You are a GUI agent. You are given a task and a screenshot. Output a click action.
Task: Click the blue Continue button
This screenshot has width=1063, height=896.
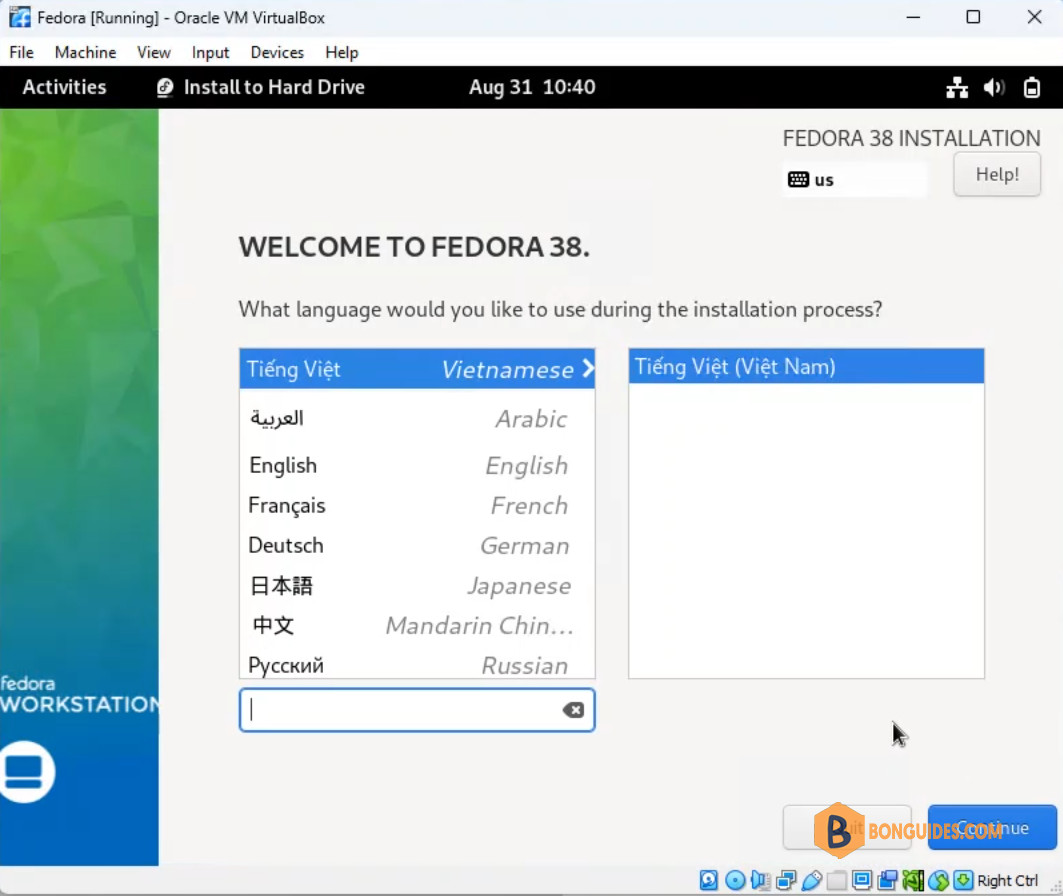coord(992,827)
